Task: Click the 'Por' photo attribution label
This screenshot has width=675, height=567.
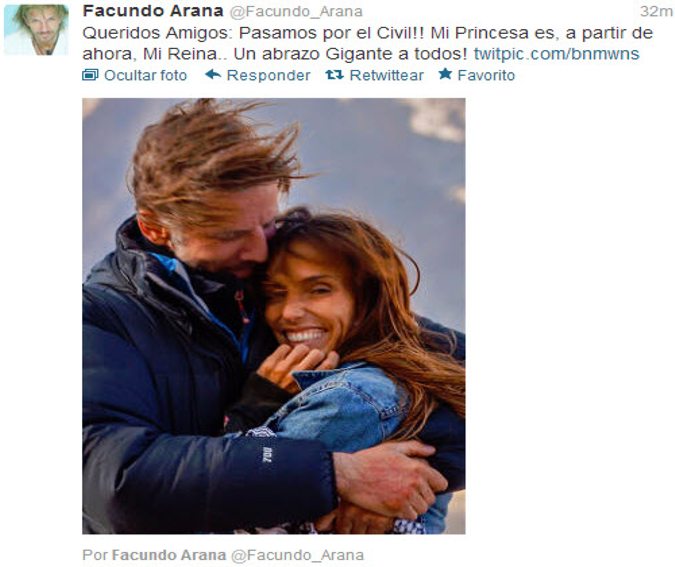Action: (95, 555)
